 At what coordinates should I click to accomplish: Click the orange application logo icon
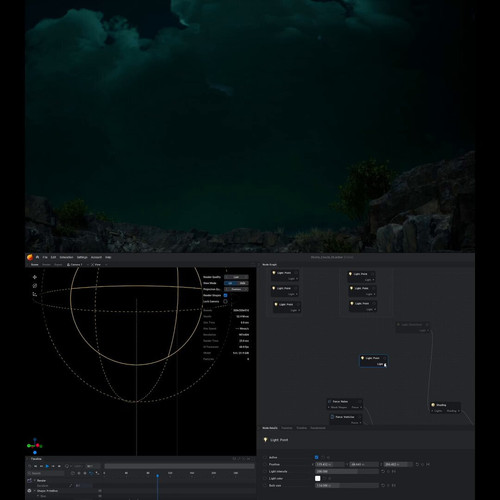30,257
